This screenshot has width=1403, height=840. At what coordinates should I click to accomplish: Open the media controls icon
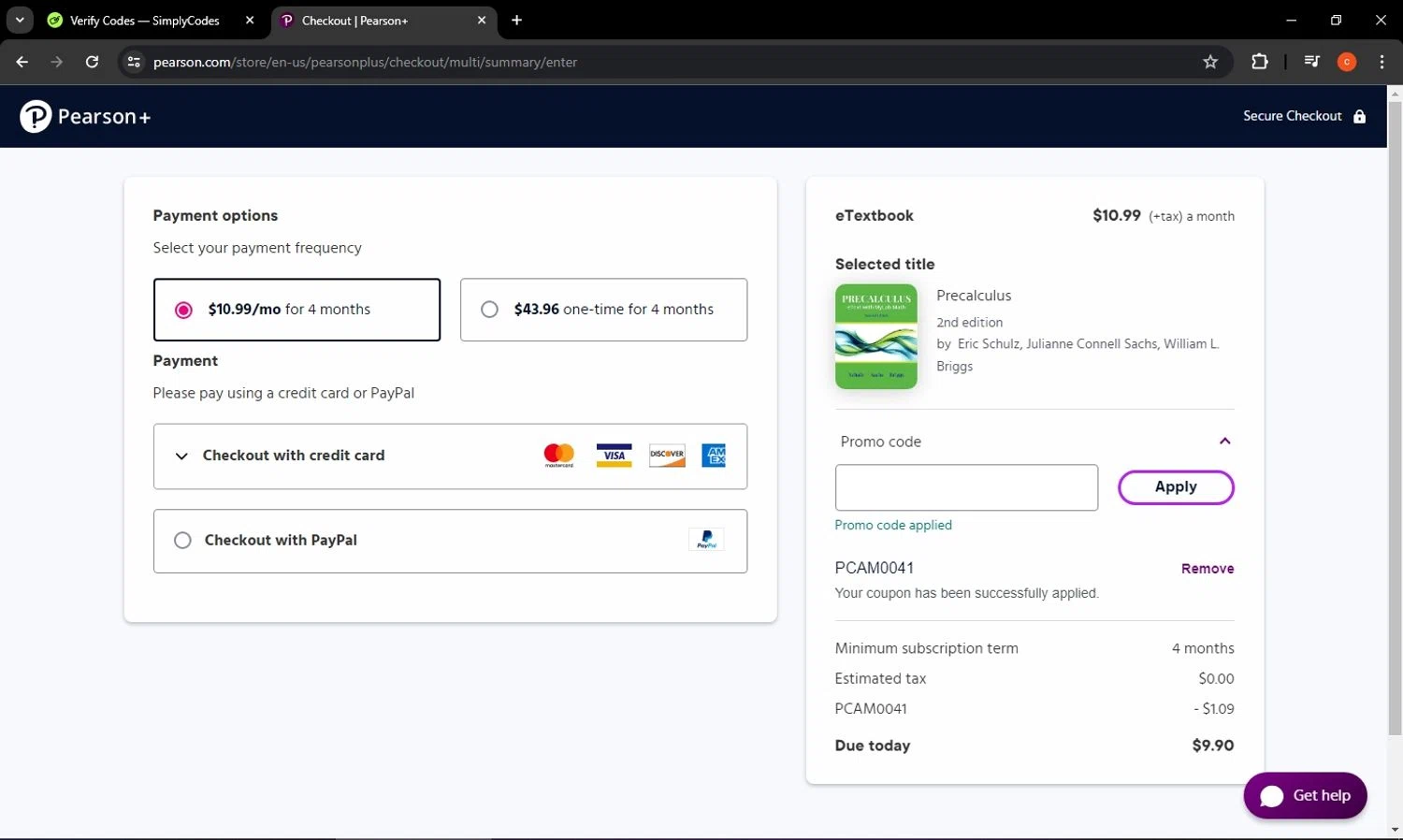[x=1312, y=62]
